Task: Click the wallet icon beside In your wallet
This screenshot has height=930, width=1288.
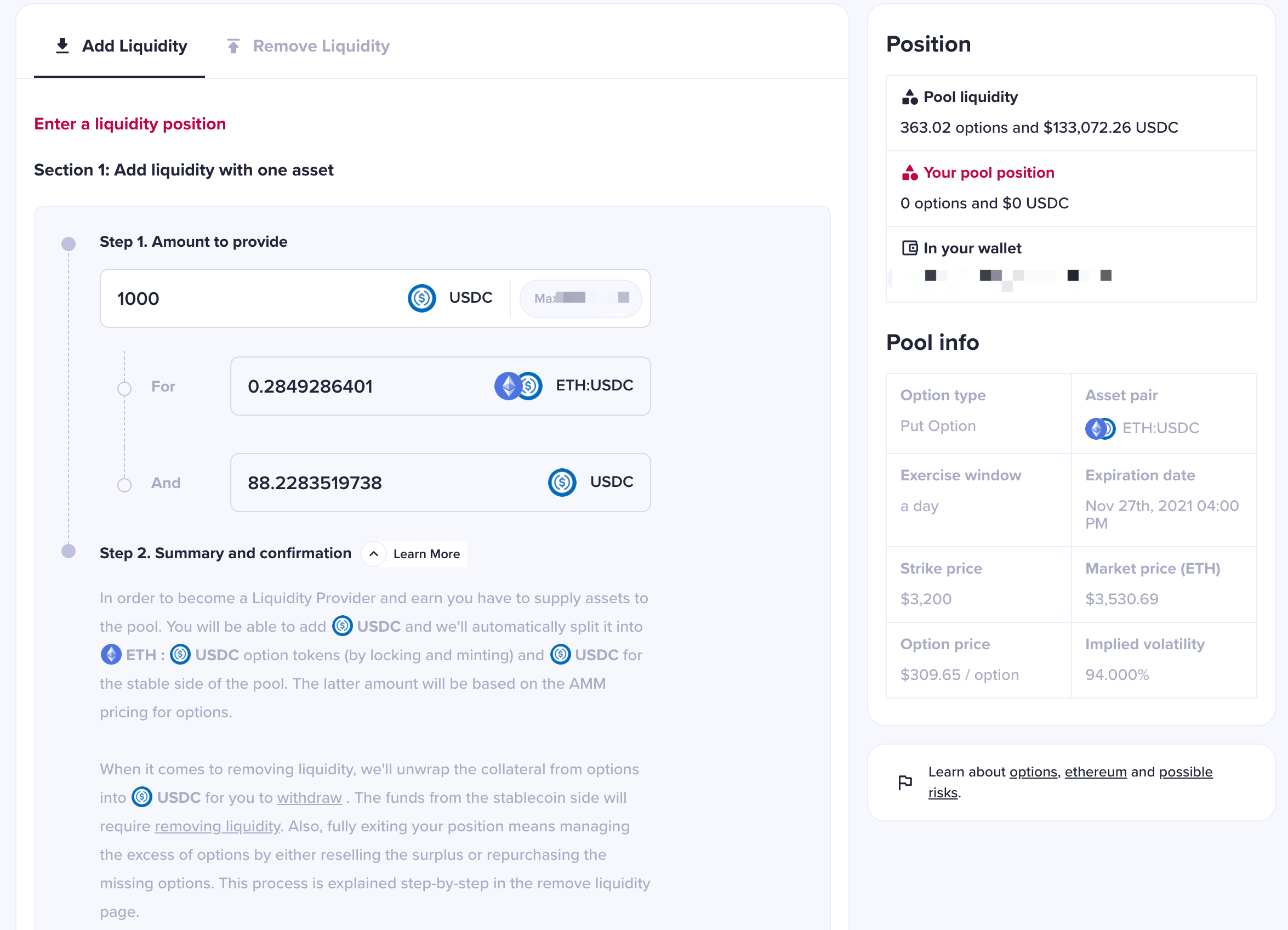Action: [909, 248]
